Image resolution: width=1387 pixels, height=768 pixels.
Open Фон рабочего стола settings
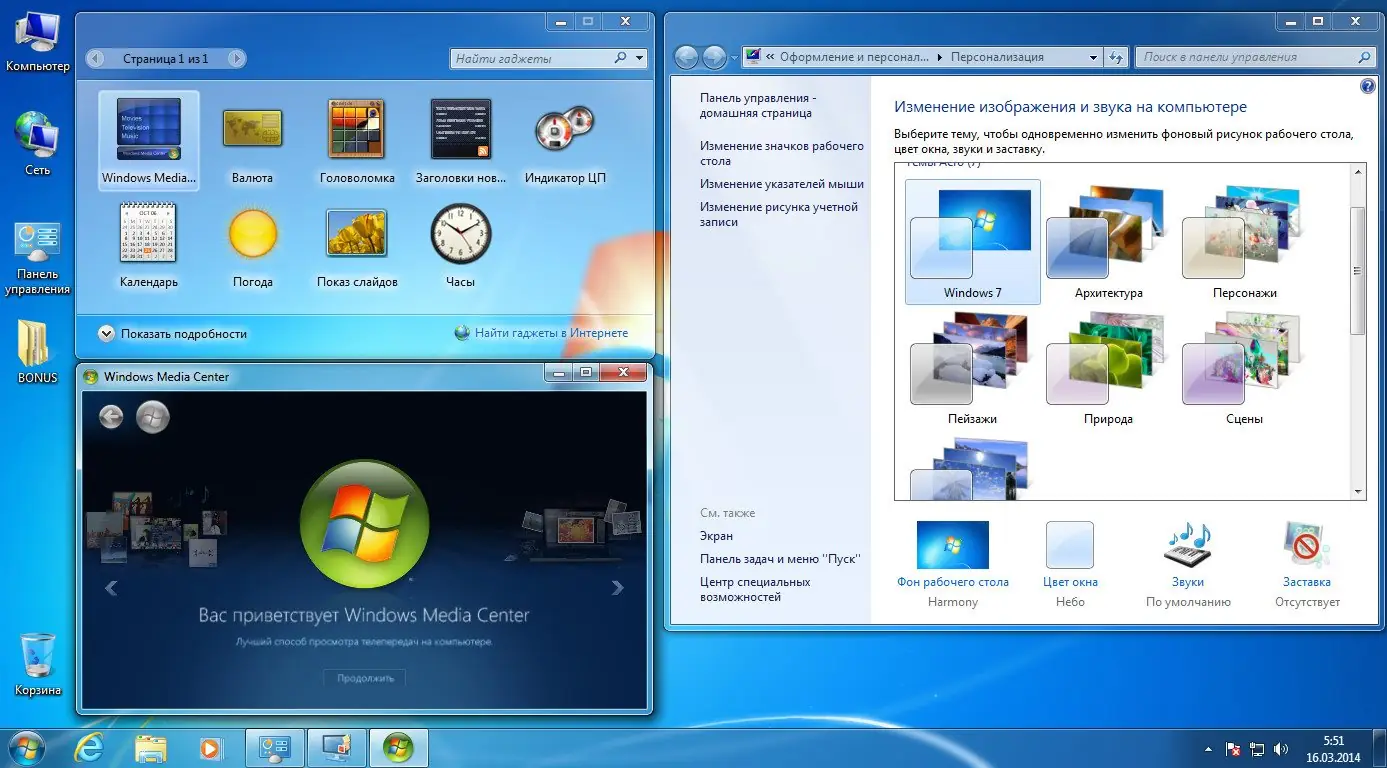952,543
